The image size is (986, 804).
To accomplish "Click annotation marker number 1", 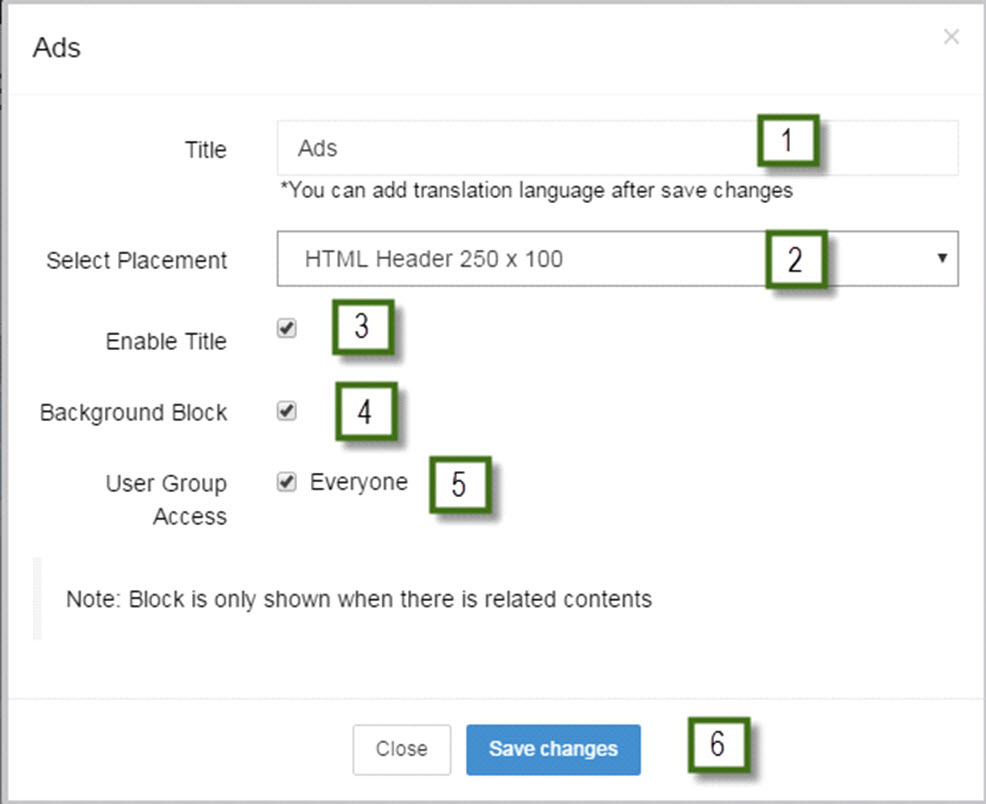I will (788, 141).
